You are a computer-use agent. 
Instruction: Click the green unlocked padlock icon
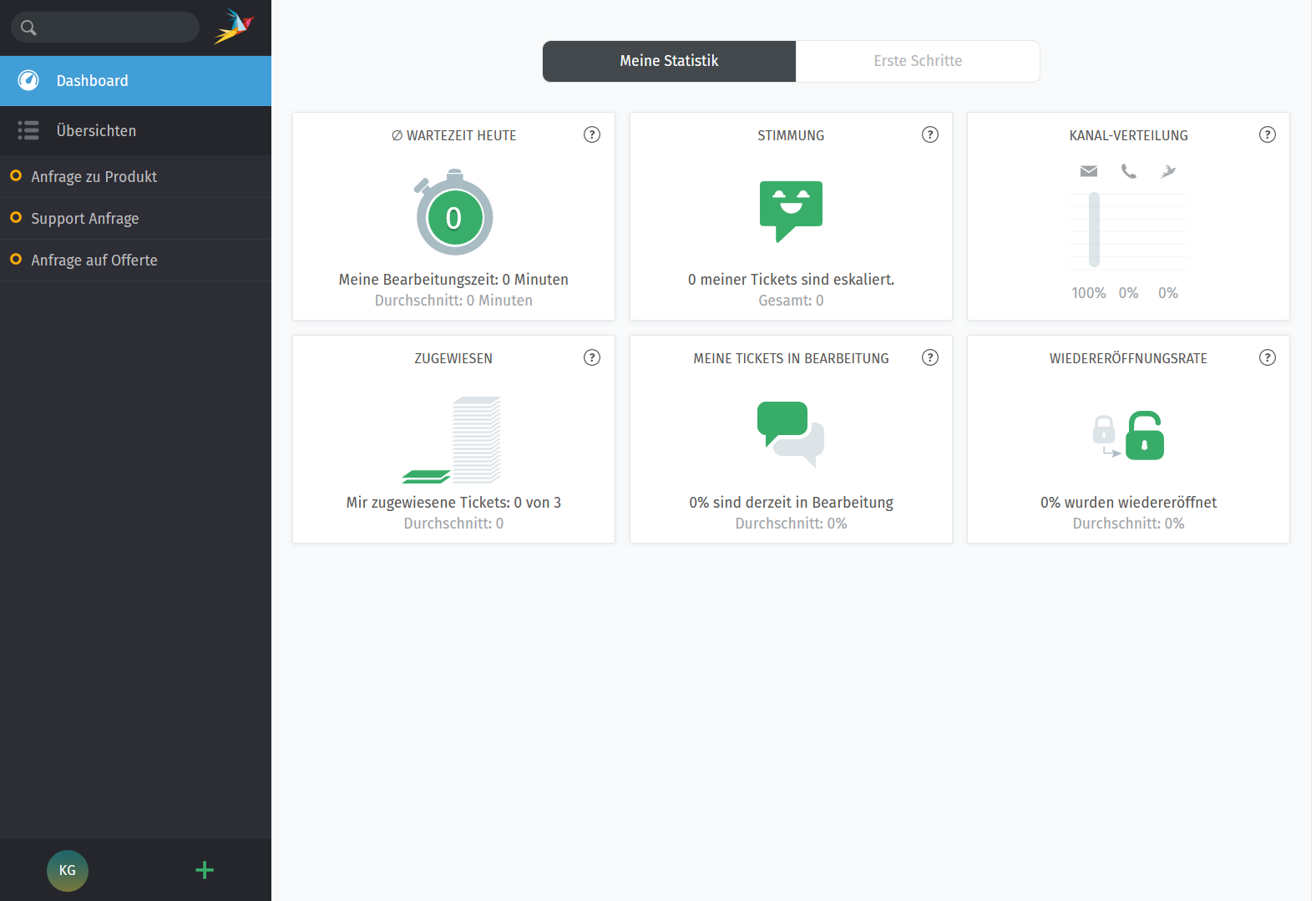(1144, 436)
